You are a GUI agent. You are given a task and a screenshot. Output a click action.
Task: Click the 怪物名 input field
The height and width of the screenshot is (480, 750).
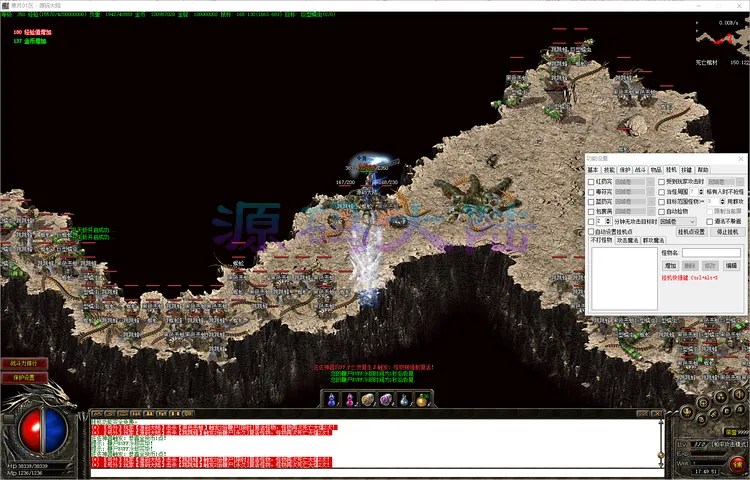(709, 253)
